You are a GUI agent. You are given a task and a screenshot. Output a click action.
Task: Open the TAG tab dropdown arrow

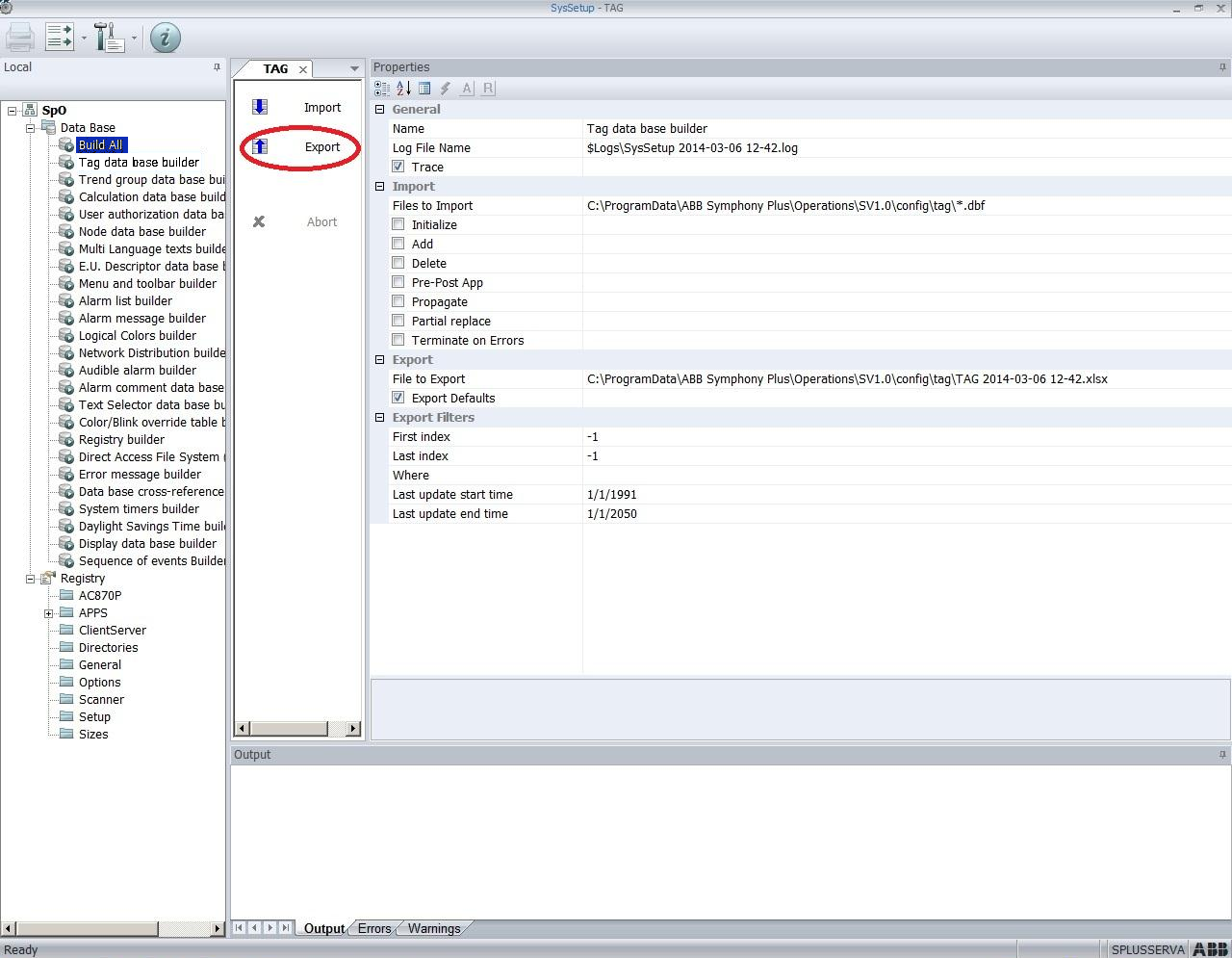point(353,68)
